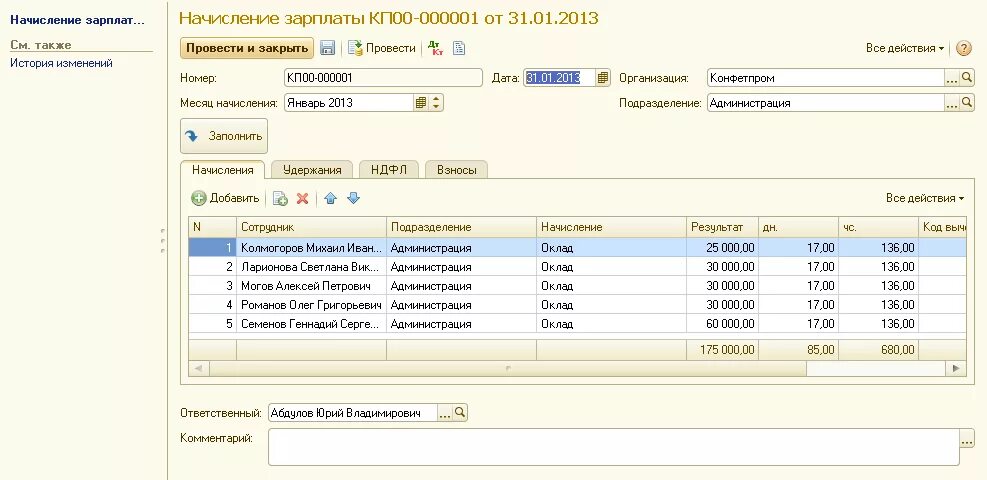Click the copy row icon in table toolbar
Viewport: 987px width, 480px height.
tap(280, 199)
